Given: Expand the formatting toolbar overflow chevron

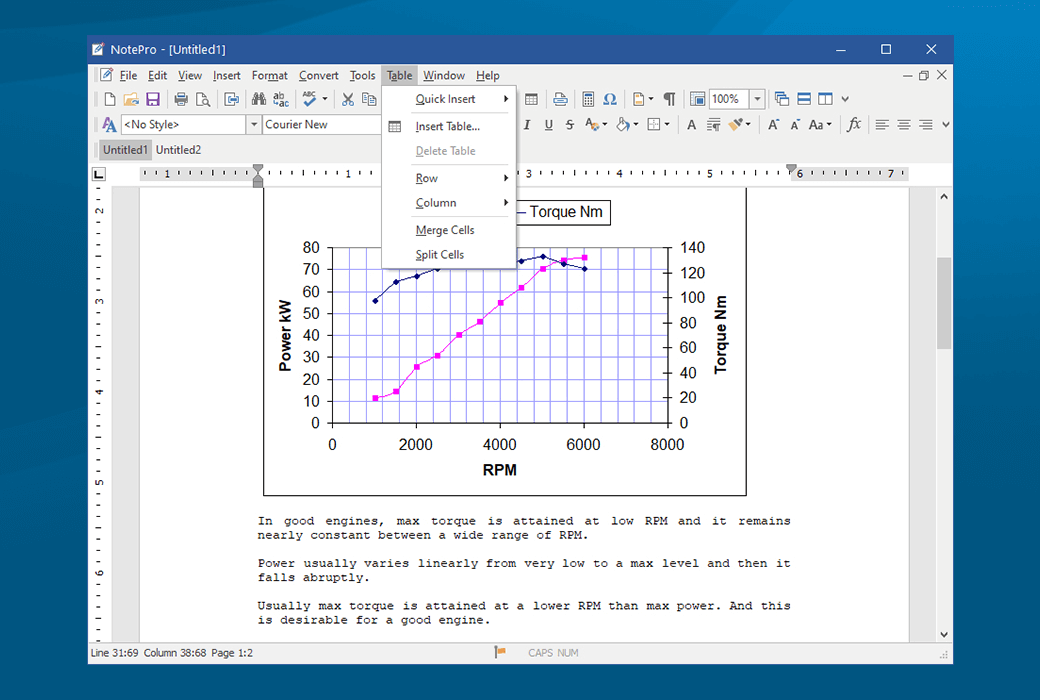Looking at the screenshot, I should coord(946,125).
